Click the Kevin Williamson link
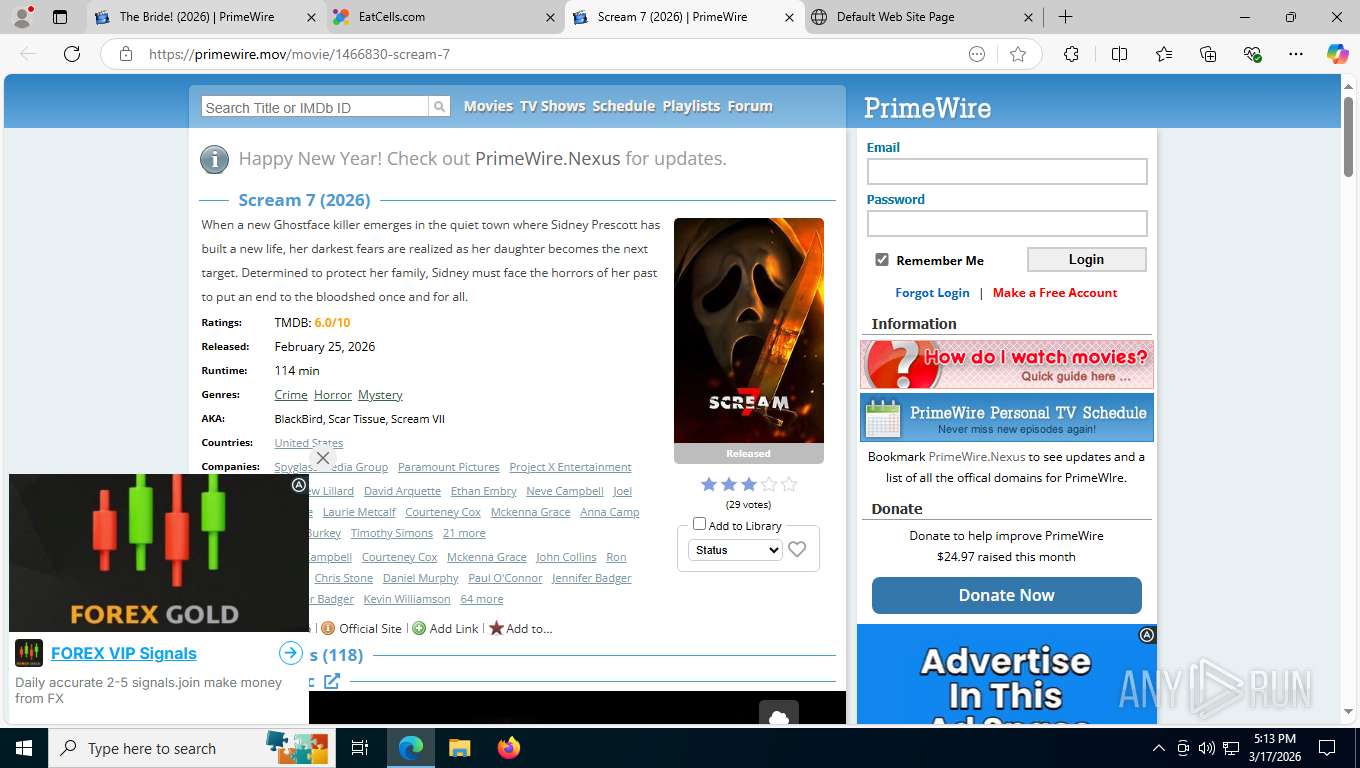The image size is (1360, 768). [x=407, y=599]
